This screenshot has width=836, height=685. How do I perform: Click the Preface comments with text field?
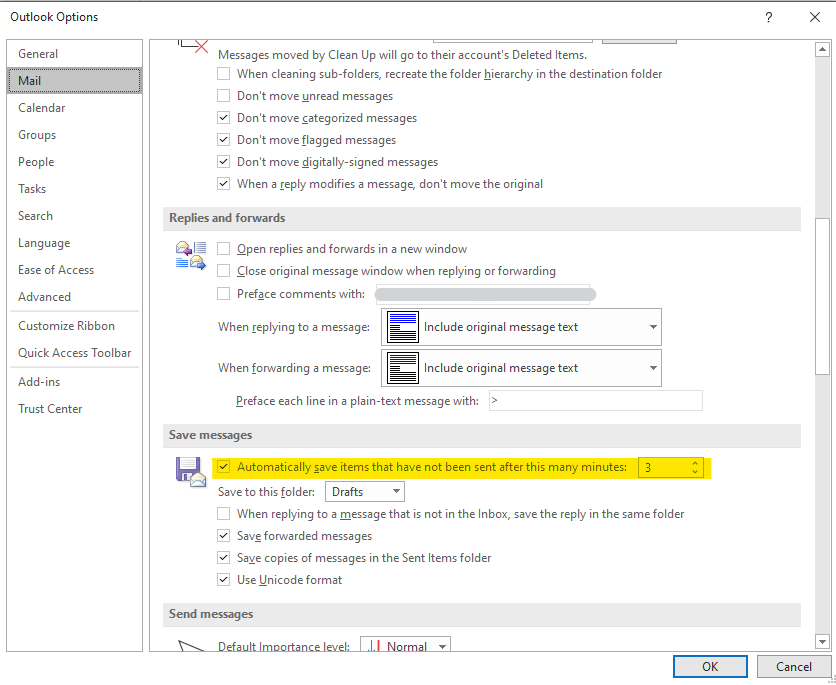pyautogui.click(x=483, y=294)
